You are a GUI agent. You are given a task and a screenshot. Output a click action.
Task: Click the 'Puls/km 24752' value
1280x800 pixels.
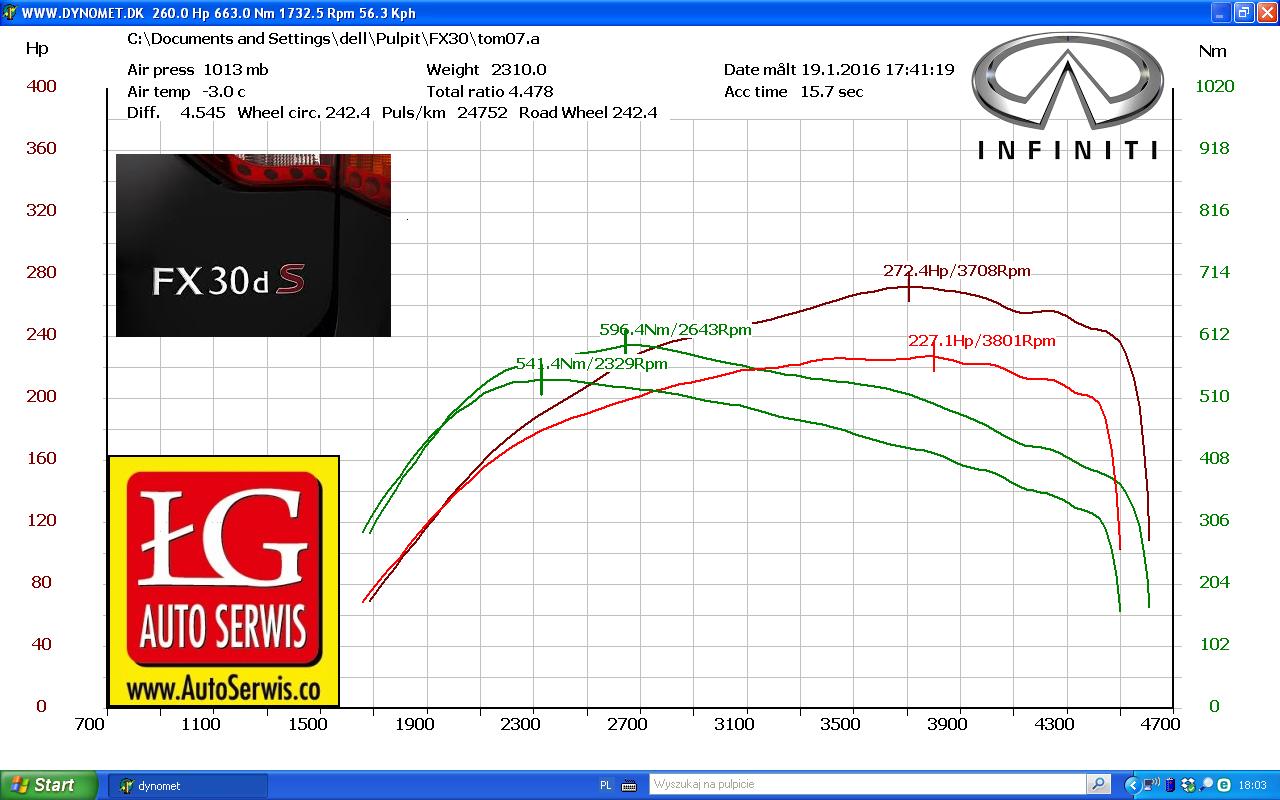(x=445, y=113)
